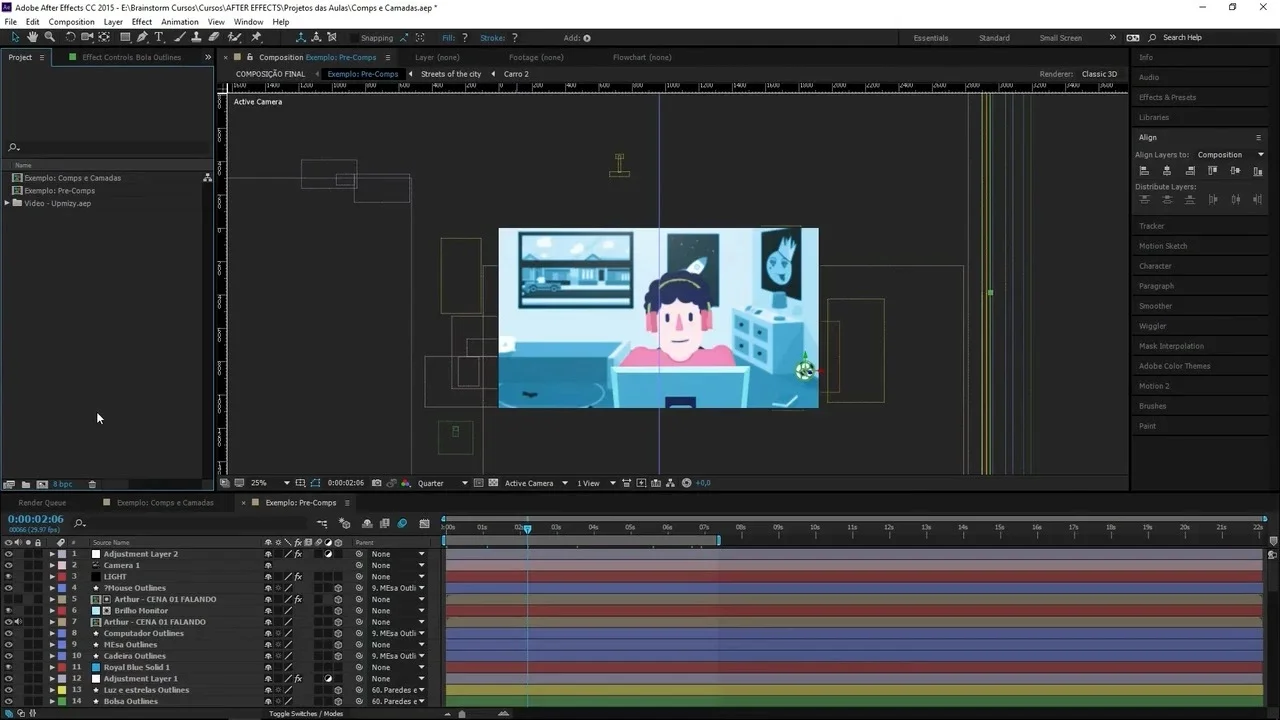Open parent dropdown for Adjustment Layer 2
Screen dimensions: 1280x720
pyautogui.click(x=398, y=554)
